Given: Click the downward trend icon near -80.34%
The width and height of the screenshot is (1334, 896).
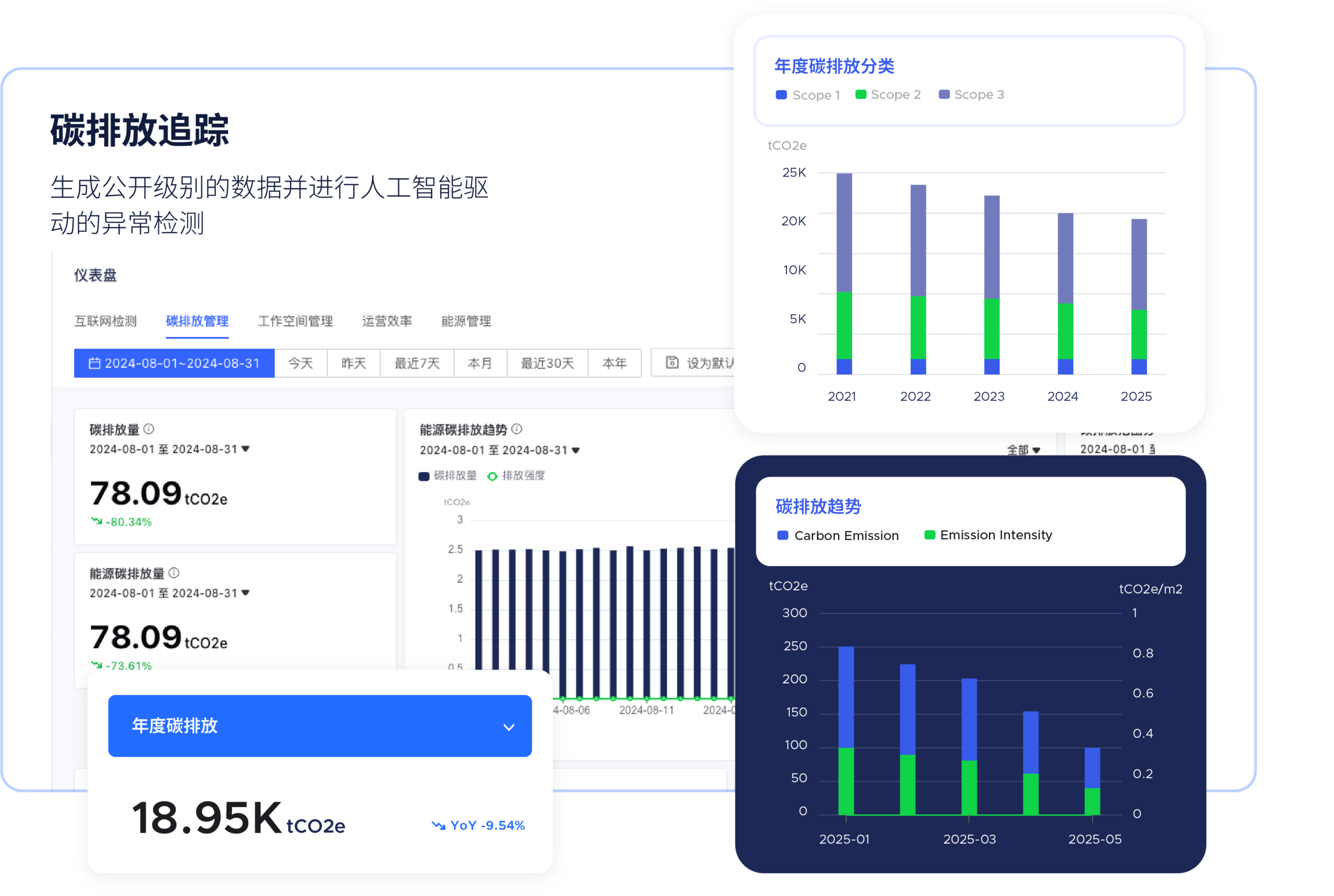Looking at the screenshot, I should (96, 520).
